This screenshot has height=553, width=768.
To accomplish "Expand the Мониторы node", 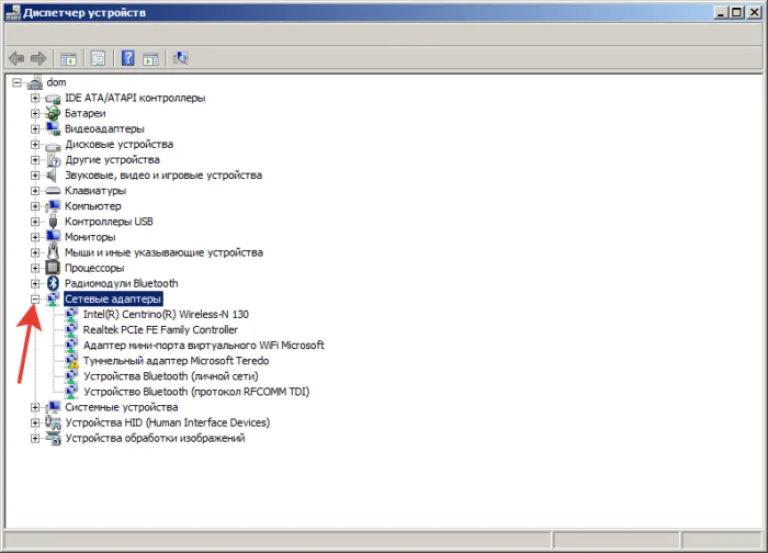I will click(35, 237).
